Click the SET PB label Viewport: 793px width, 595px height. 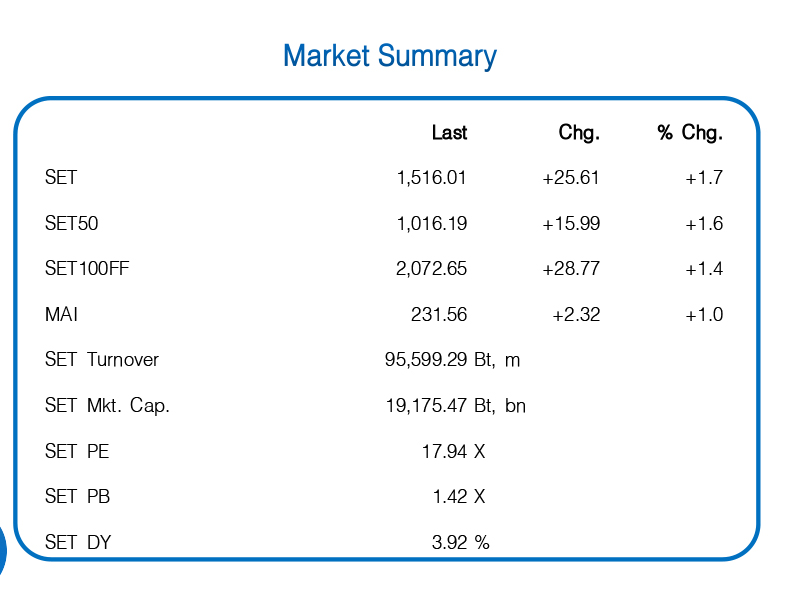pos(77,497)
